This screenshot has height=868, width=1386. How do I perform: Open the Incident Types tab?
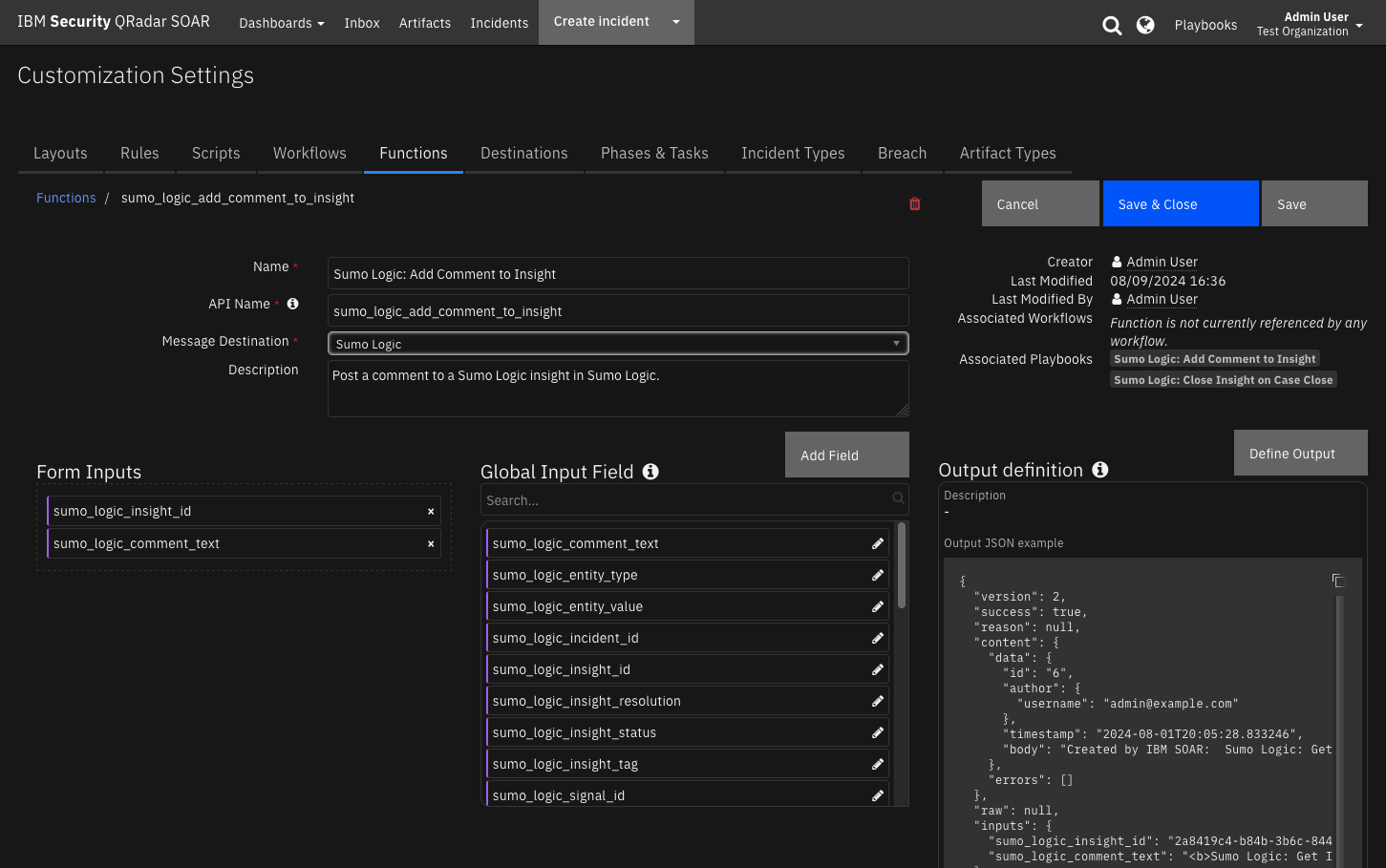click(x=793, y=153)
